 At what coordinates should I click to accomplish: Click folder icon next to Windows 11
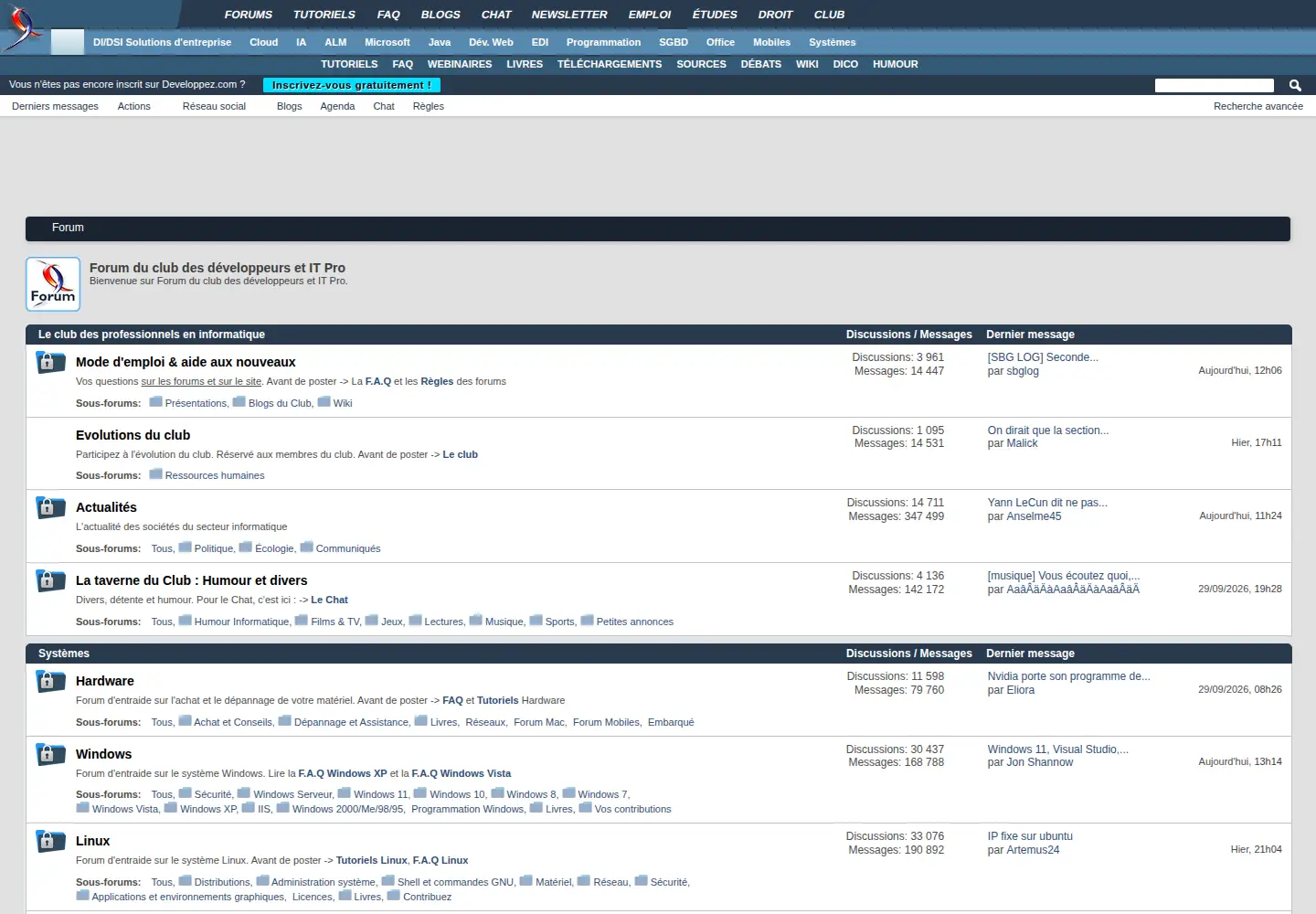(x=344, y=792)
